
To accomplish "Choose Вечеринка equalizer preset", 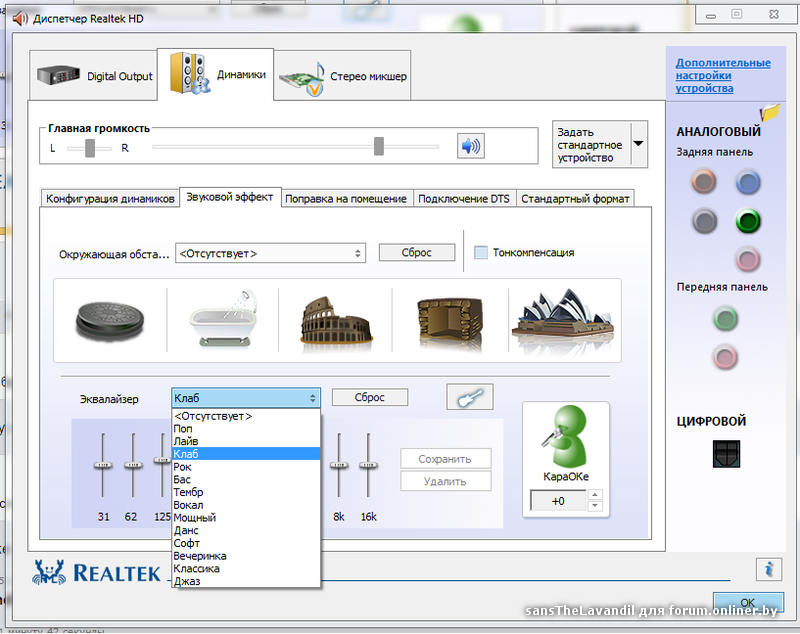I will pos(246,556).
